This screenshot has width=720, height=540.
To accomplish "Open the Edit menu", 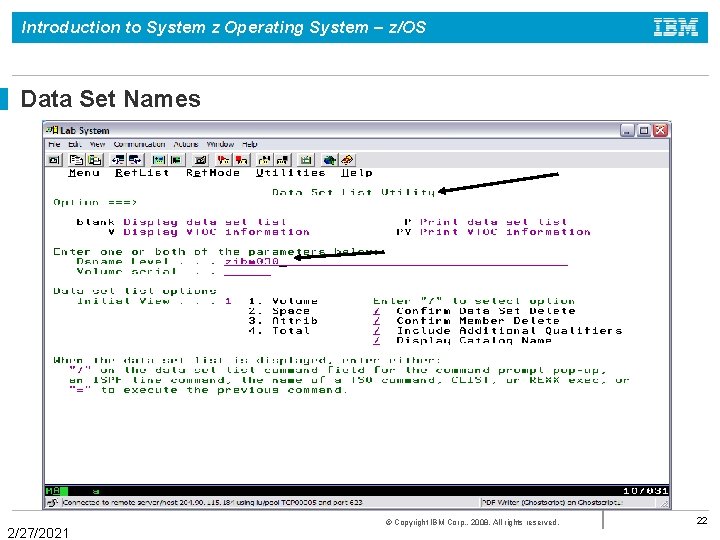I will tap(75, 144).
